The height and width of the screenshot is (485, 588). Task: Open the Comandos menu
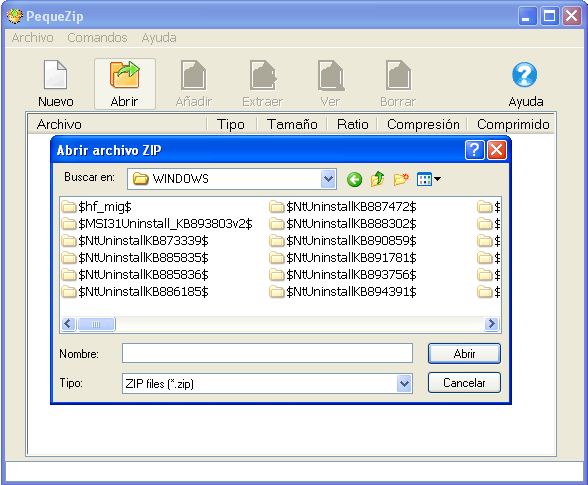(97, 38)
